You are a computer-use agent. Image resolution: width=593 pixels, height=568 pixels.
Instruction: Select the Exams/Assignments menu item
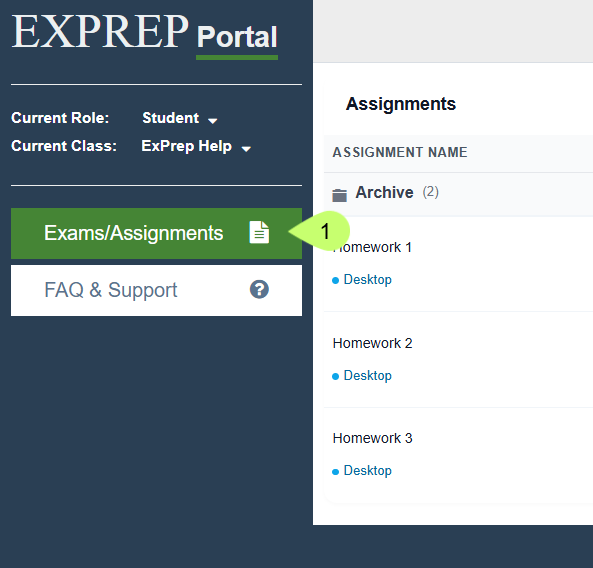point(156,233)
